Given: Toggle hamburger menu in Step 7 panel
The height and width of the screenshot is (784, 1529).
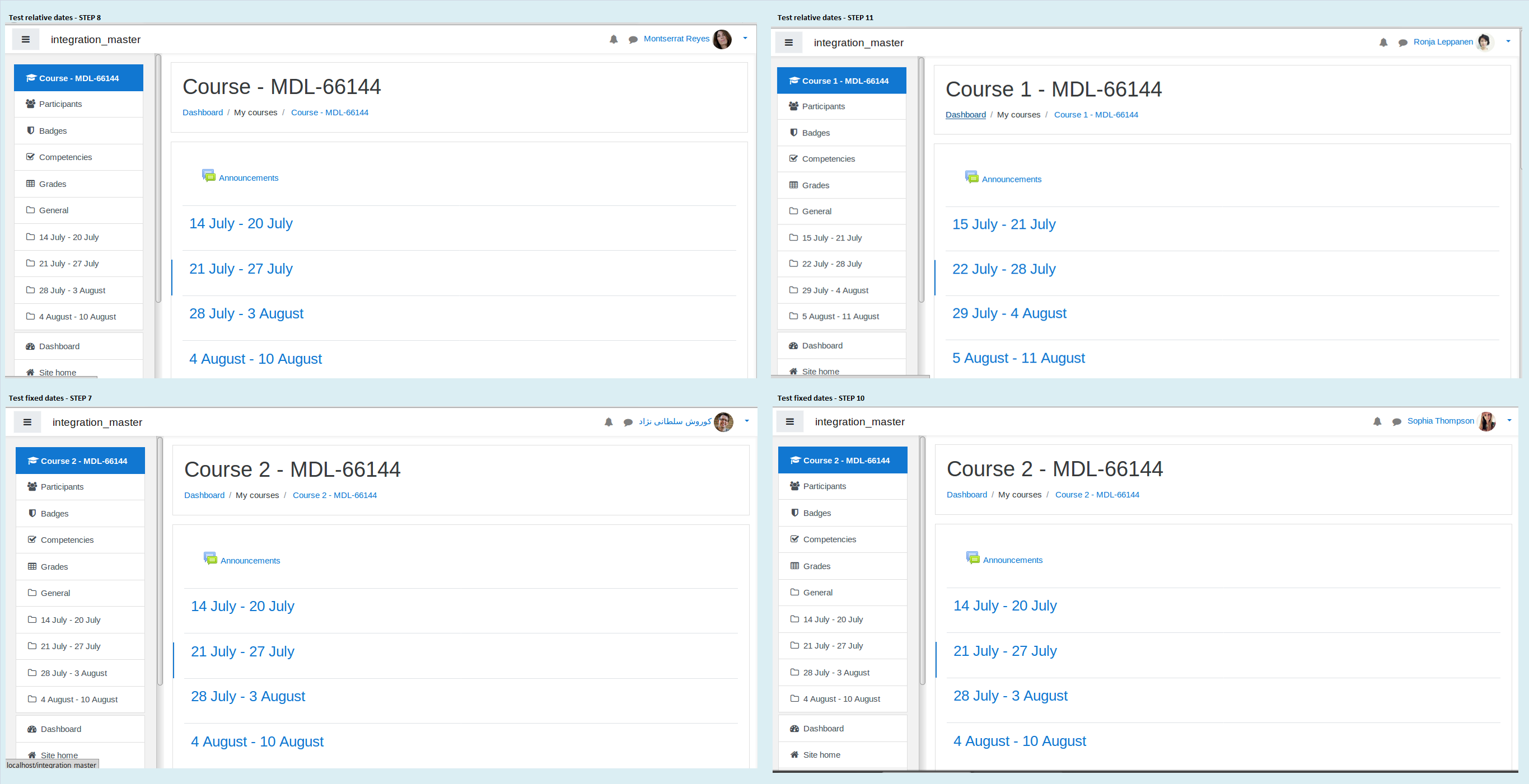Looking at the screenshot, I should 27,422.
